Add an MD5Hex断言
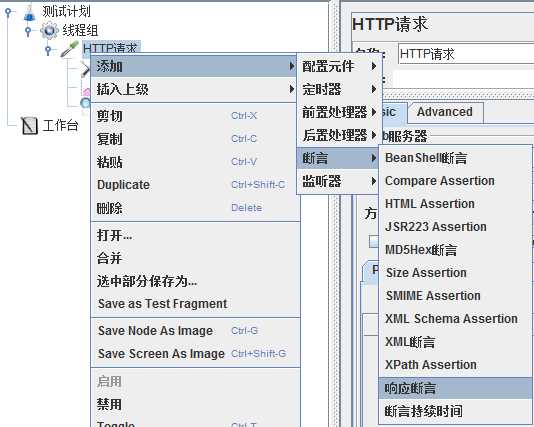The image size is (534, 427). click(x=455, y=250)
